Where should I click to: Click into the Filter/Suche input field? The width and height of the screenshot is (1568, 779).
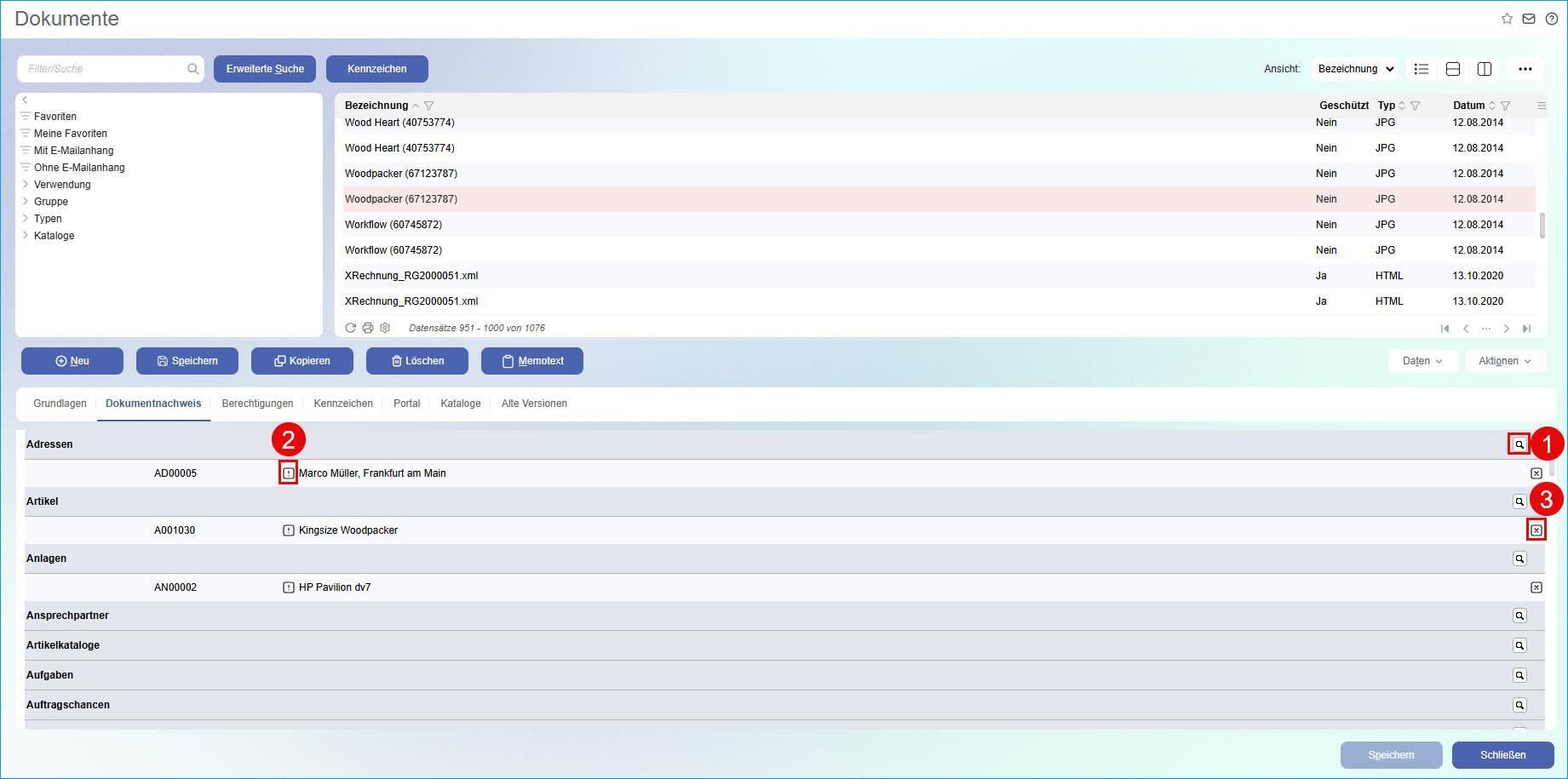pyautogui.click(x=102, y=69)
